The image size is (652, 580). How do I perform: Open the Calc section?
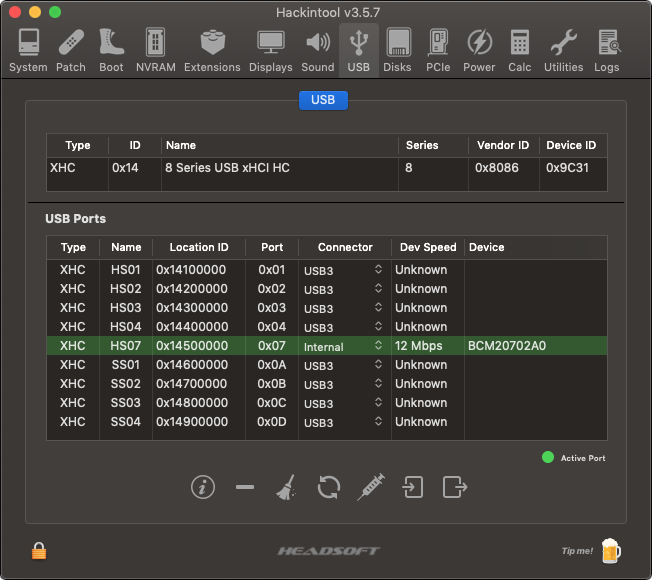(519, 50)
